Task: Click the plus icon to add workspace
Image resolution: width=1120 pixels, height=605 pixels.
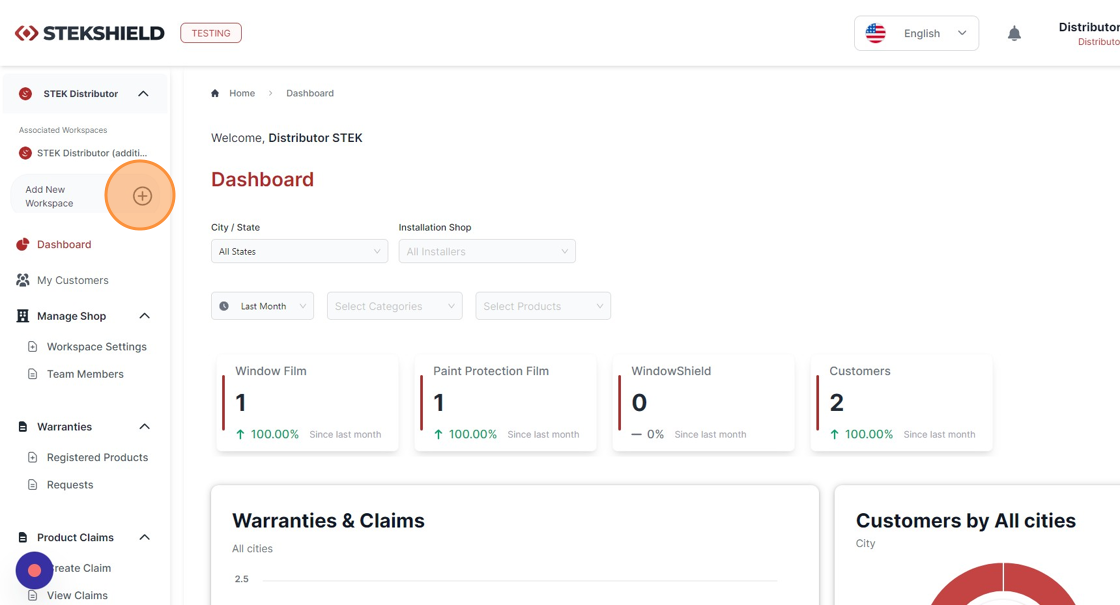Action: click(142, 196)
